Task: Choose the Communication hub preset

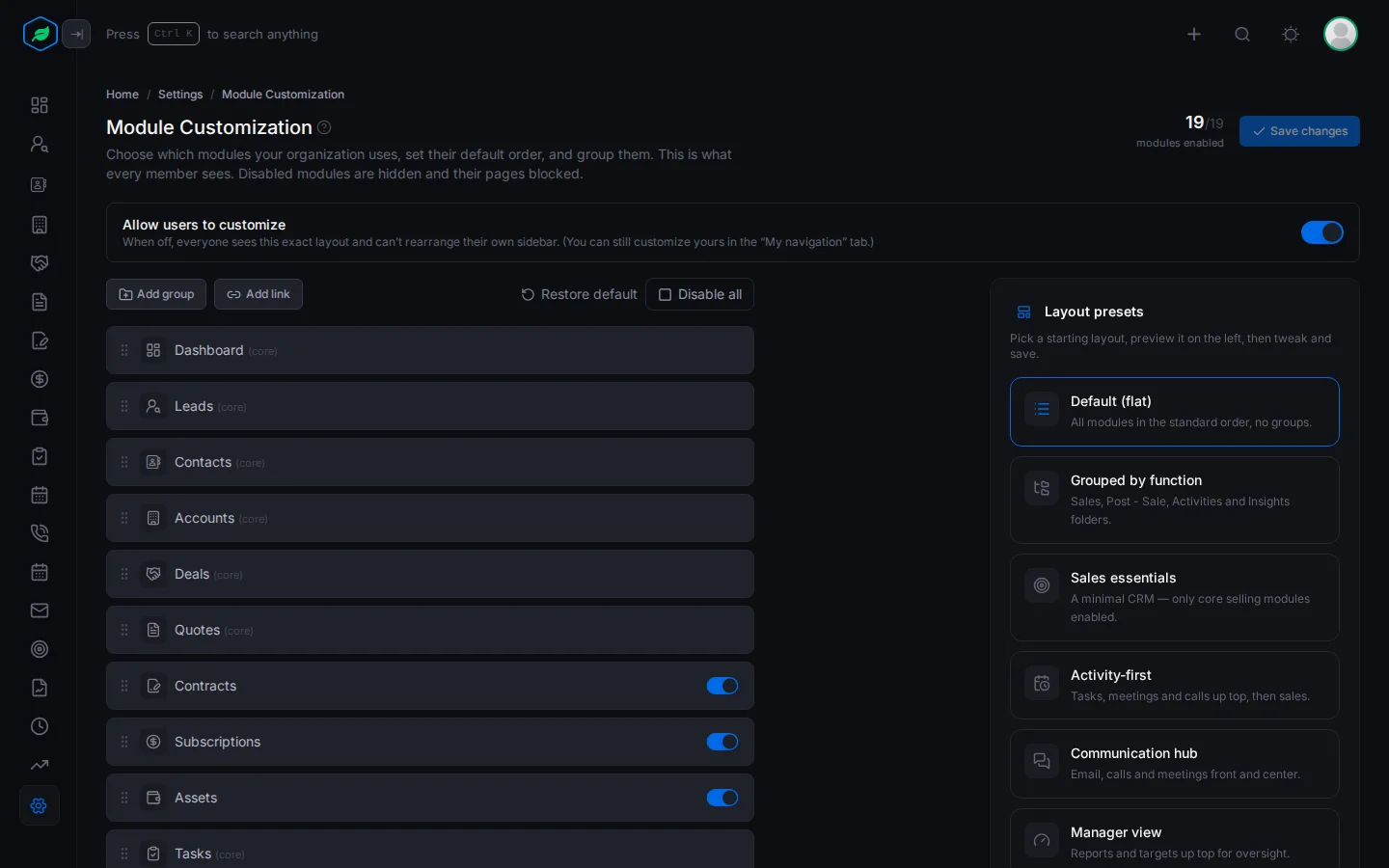Action: (x=1175, y=764)
